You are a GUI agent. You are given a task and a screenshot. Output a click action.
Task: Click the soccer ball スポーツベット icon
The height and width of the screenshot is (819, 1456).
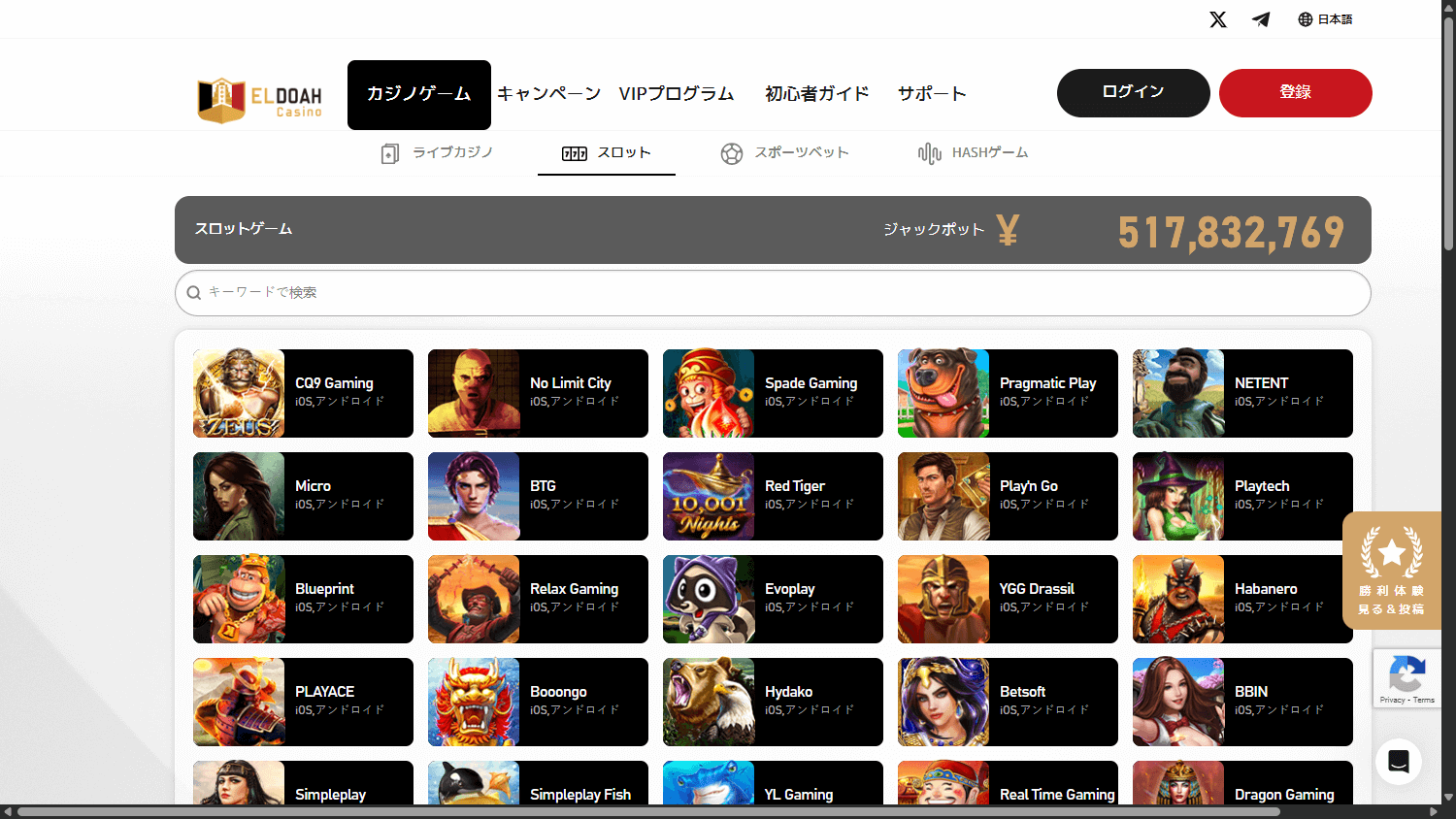[x=732, y=153]
